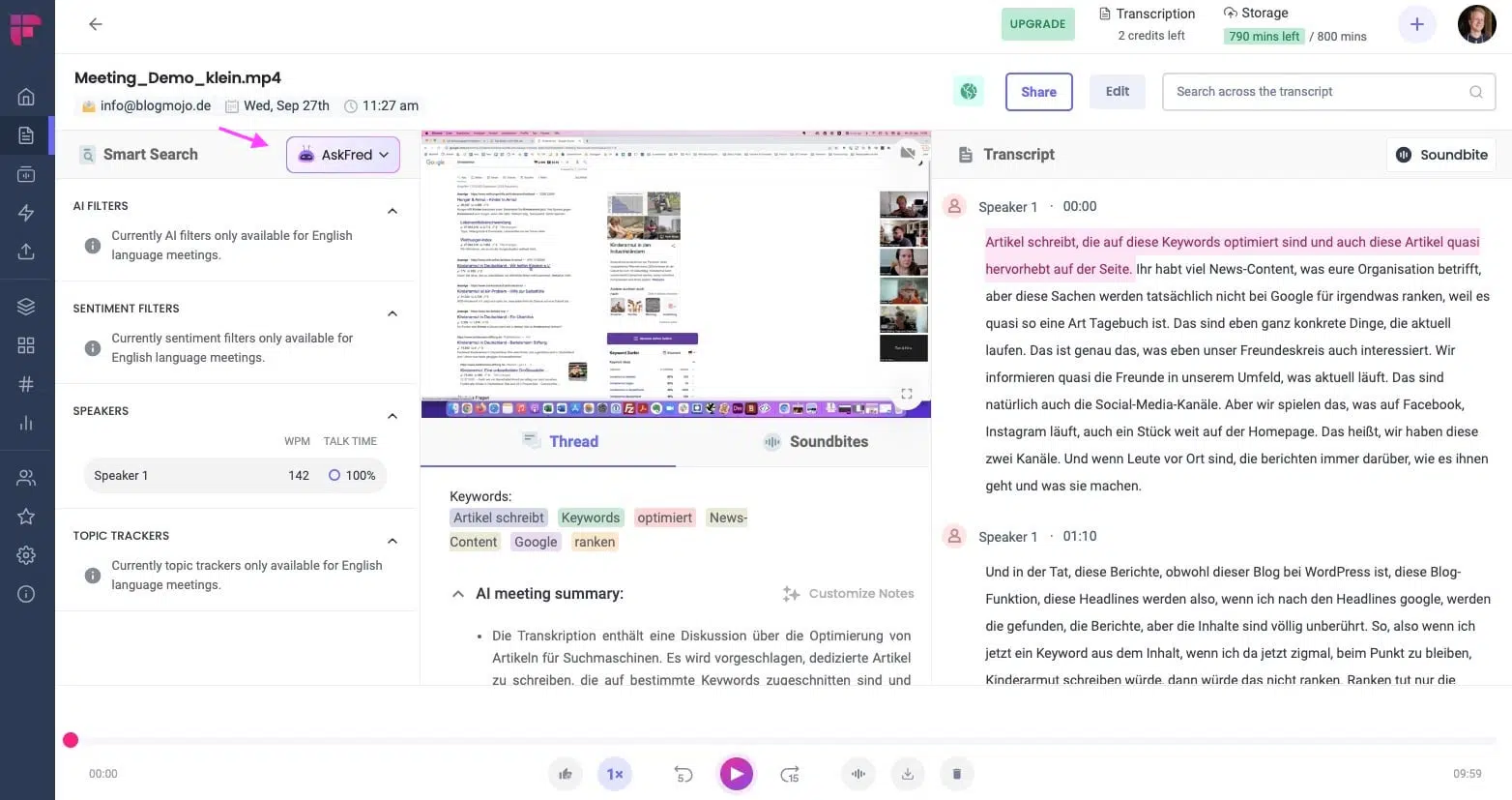Viewport: 1512px width, 800px height.
Task: Share the meeting recording
Action: click(x=1039, y=92)
